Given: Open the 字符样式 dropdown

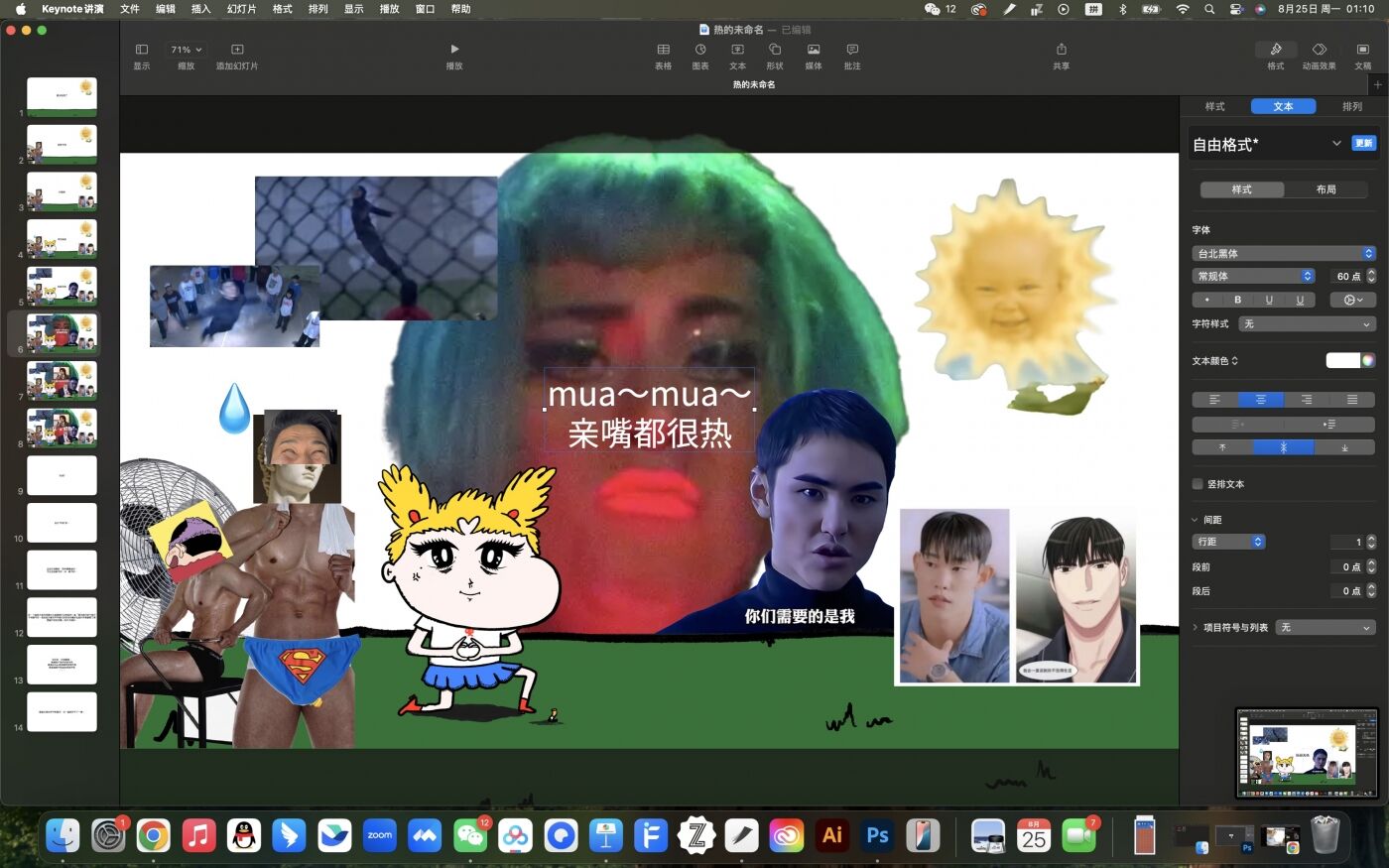Looking at the screenshot, I should click(1307, 323).
